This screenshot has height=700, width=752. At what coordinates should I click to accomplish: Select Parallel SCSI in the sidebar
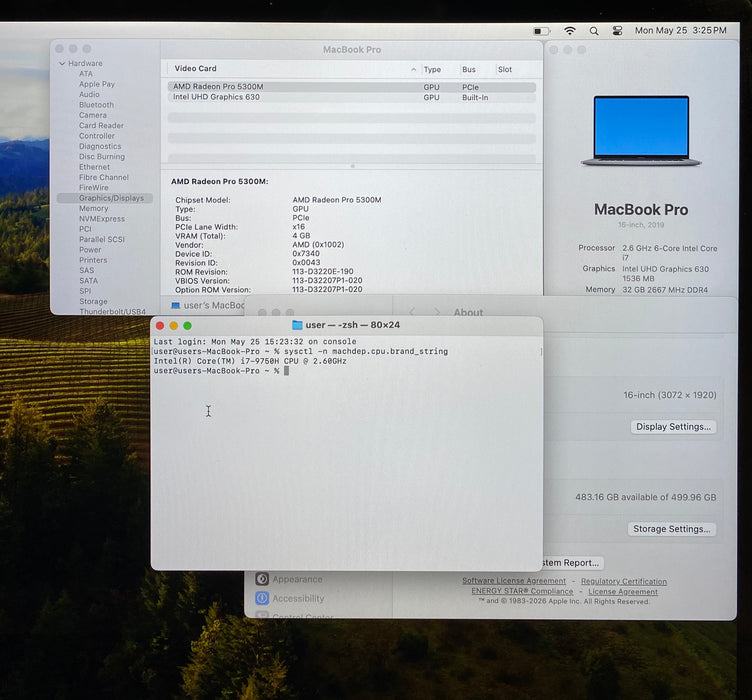[102, 239]
